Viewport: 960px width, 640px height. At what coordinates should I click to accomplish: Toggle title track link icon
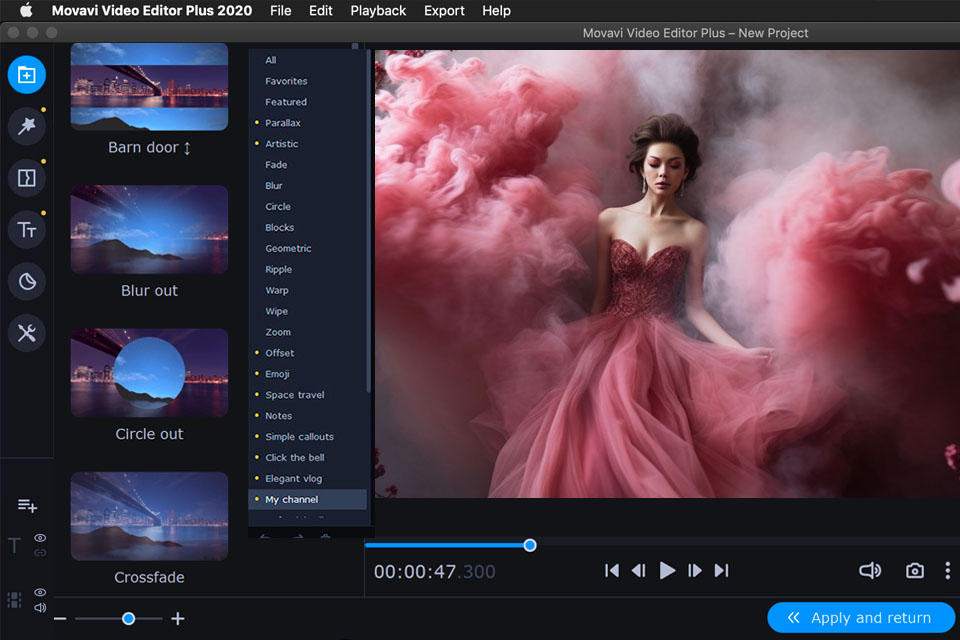coord(40,552)
